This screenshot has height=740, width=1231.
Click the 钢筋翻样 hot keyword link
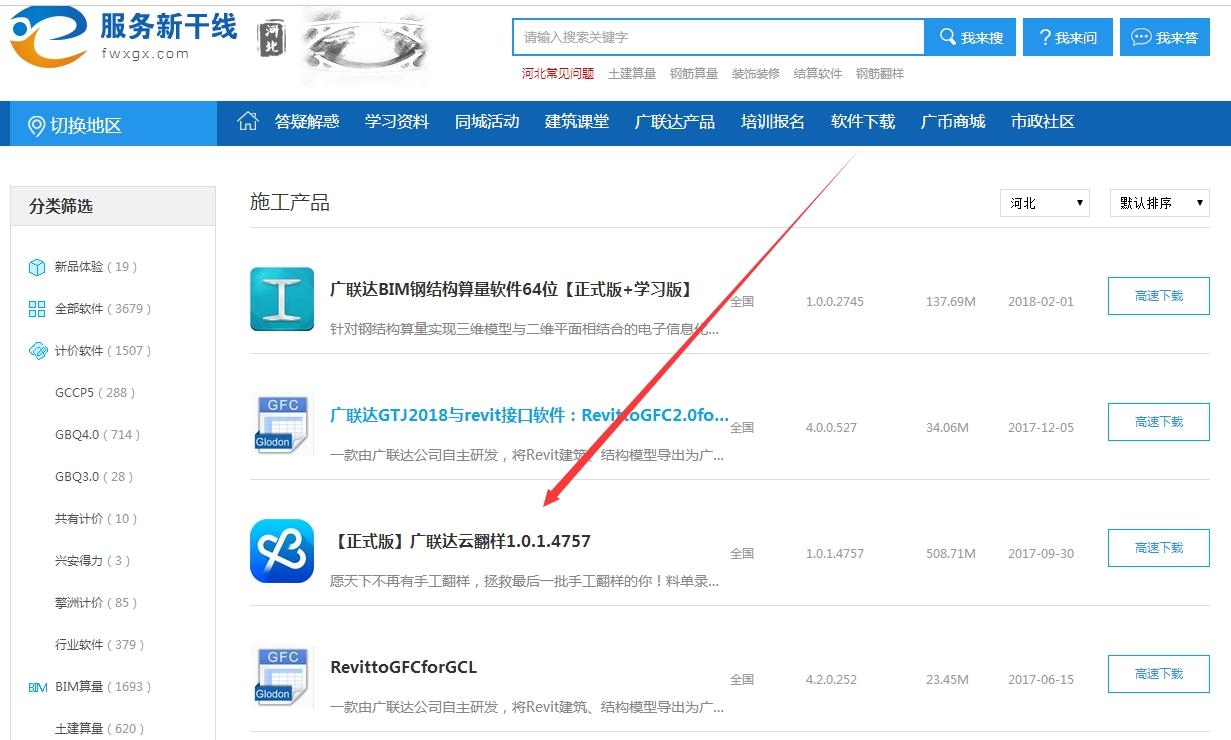coord(880,74)
